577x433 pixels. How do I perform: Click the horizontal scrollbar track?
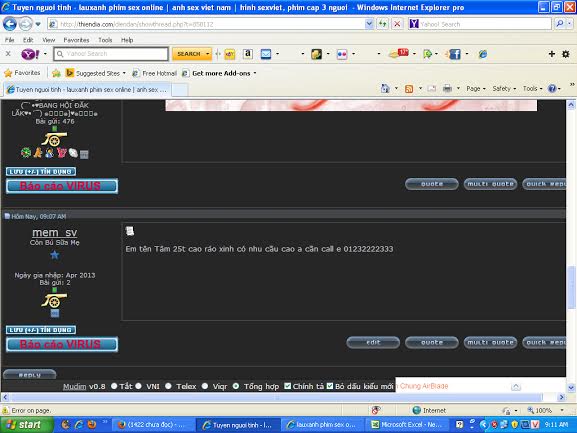(x=276, y=397)
